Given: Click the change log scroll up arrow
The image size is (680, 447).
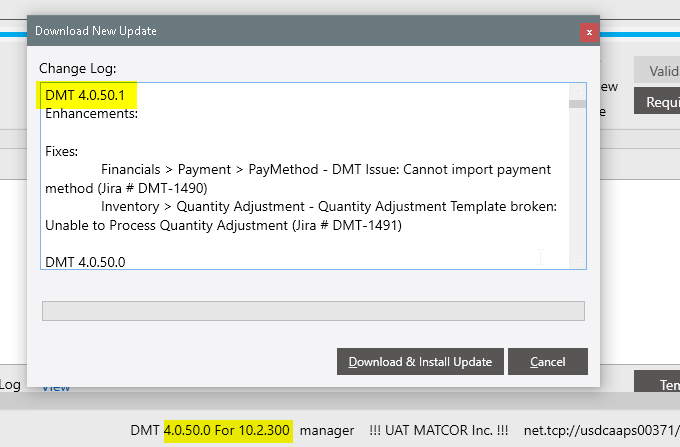Looking at the screenshot, I should (x=577, y=91).
